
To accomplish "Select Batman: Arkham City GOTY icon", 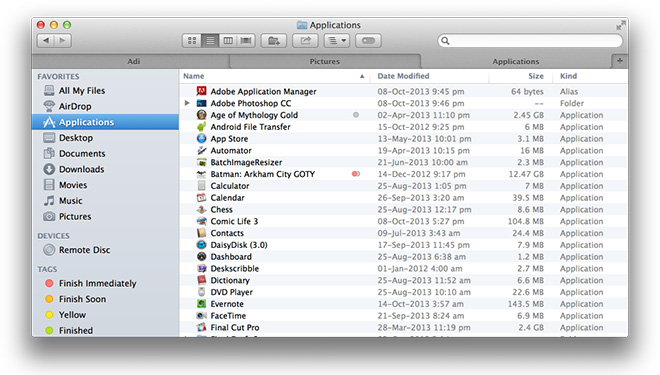I will 202,174.
